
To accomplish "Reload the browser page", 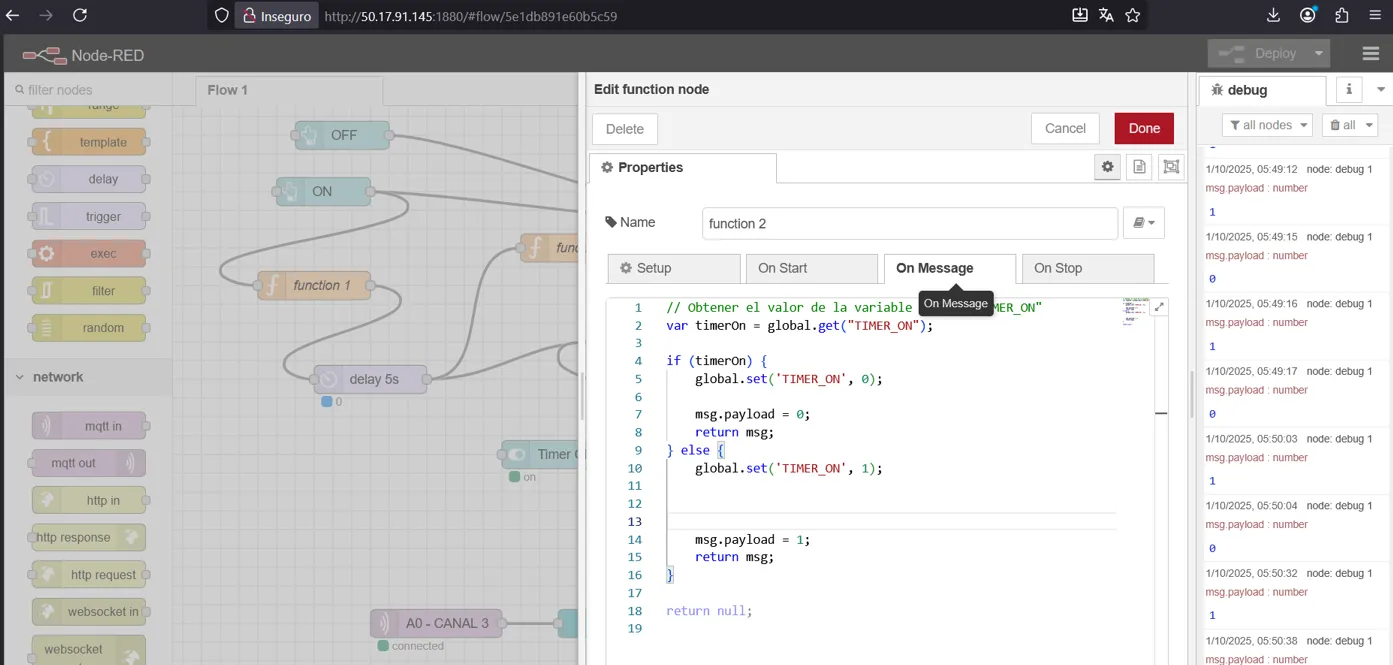I will [80, 15].
